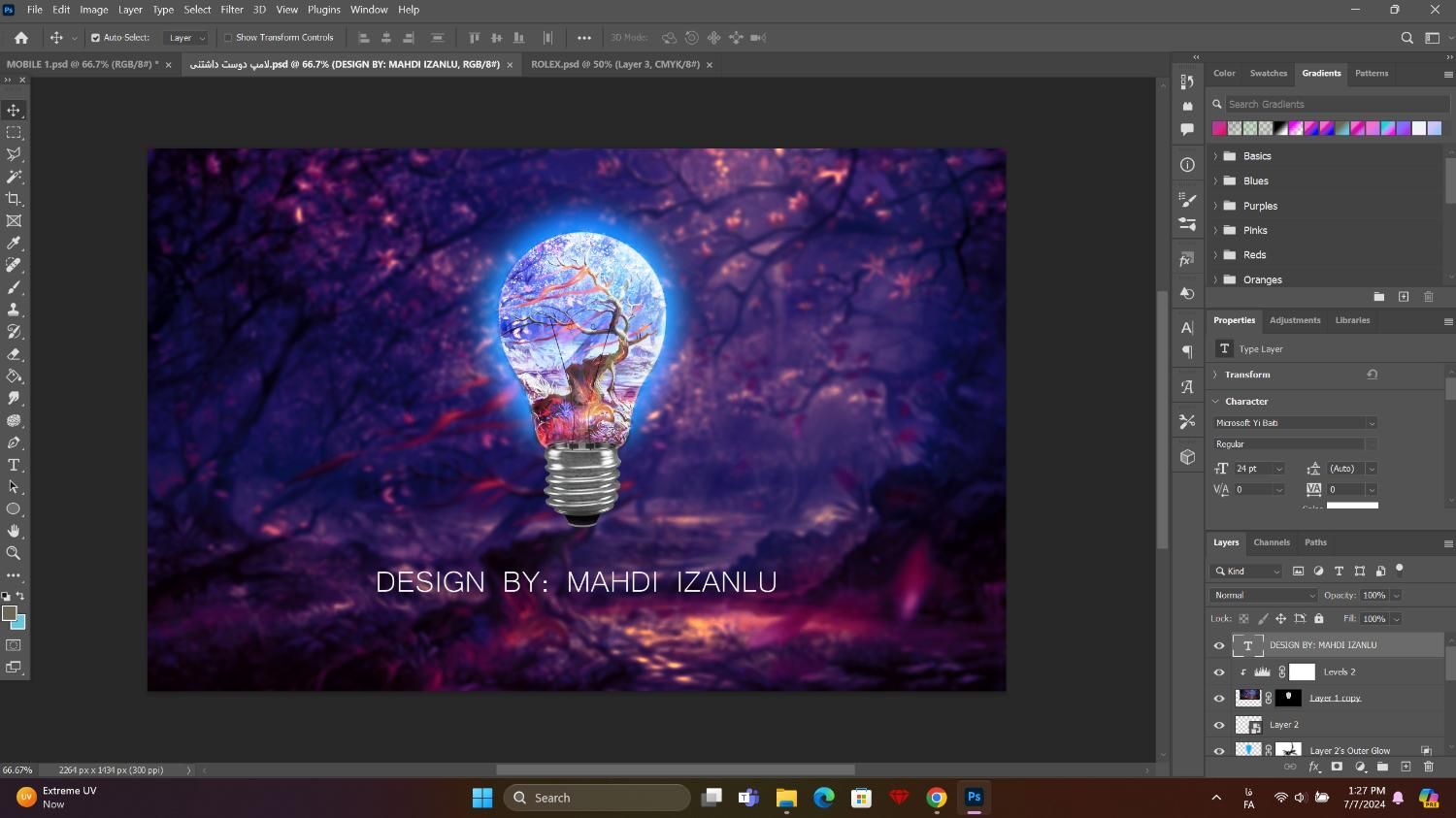This screenshot has height=818, width=1456.
Task: Click the Layer 1 copy mask thumbnail
Action: tap(1288, 698)
